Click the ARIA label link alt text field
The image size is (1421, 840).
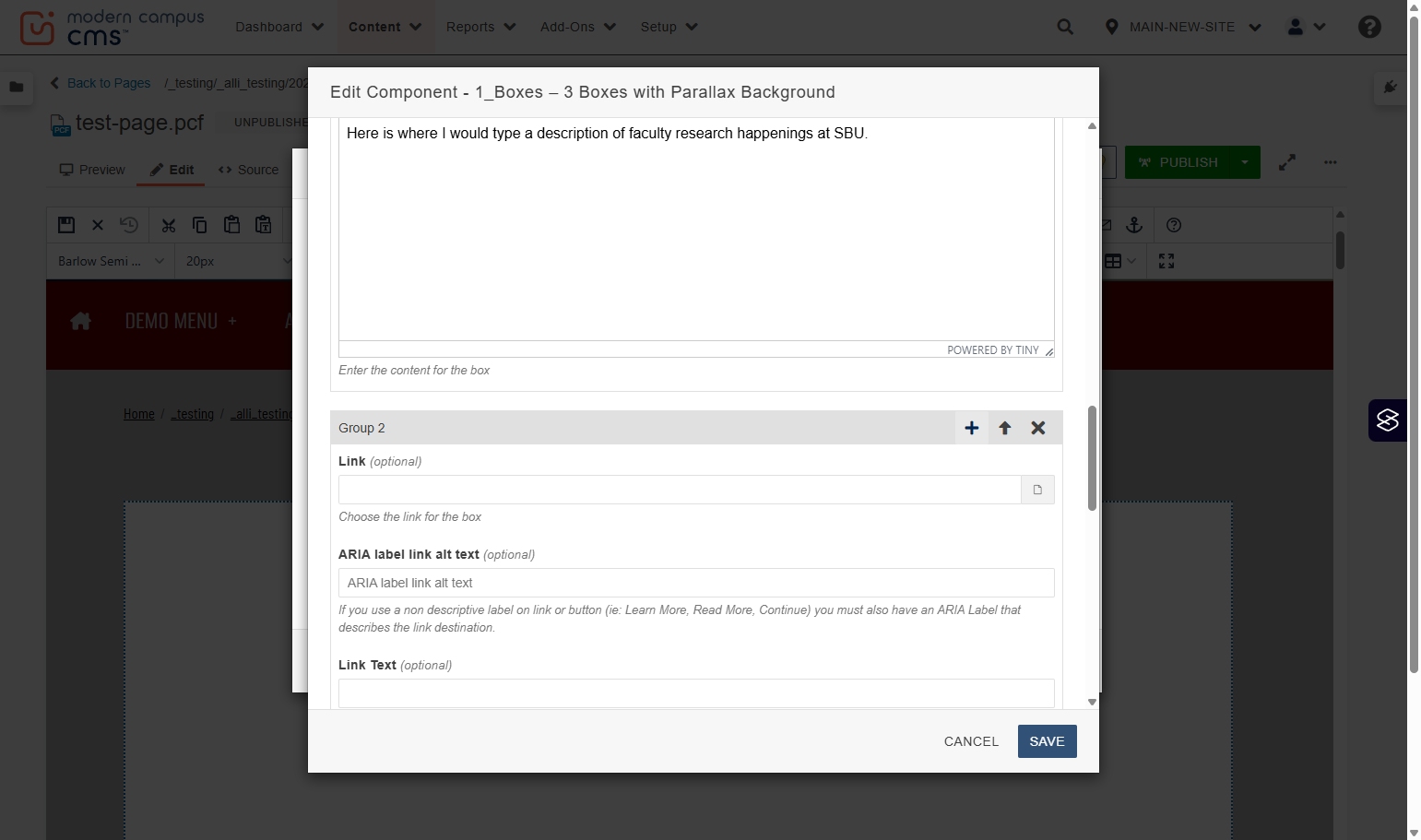tap(696, 583)
